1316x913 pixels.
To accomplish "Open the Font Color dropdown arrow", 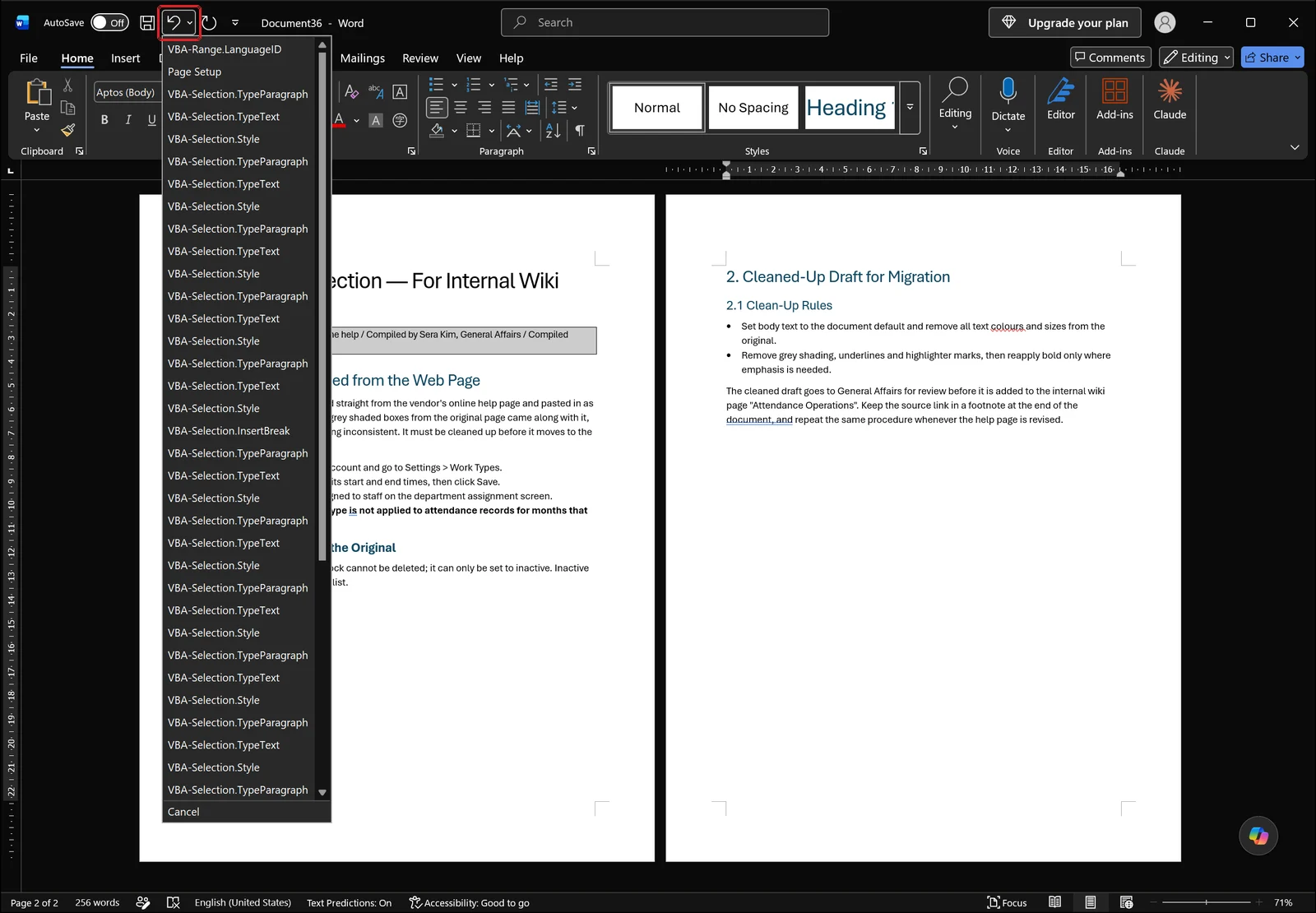I will click(356, 120).
